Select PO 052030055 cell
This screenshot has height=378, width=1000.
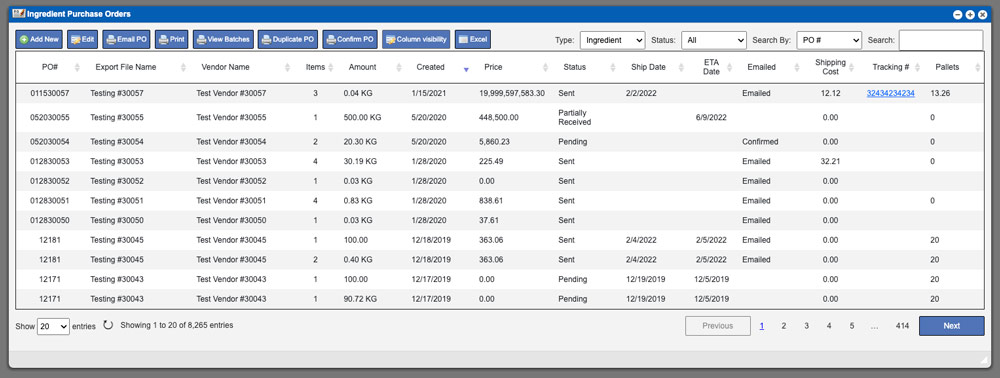pos(50,117)
